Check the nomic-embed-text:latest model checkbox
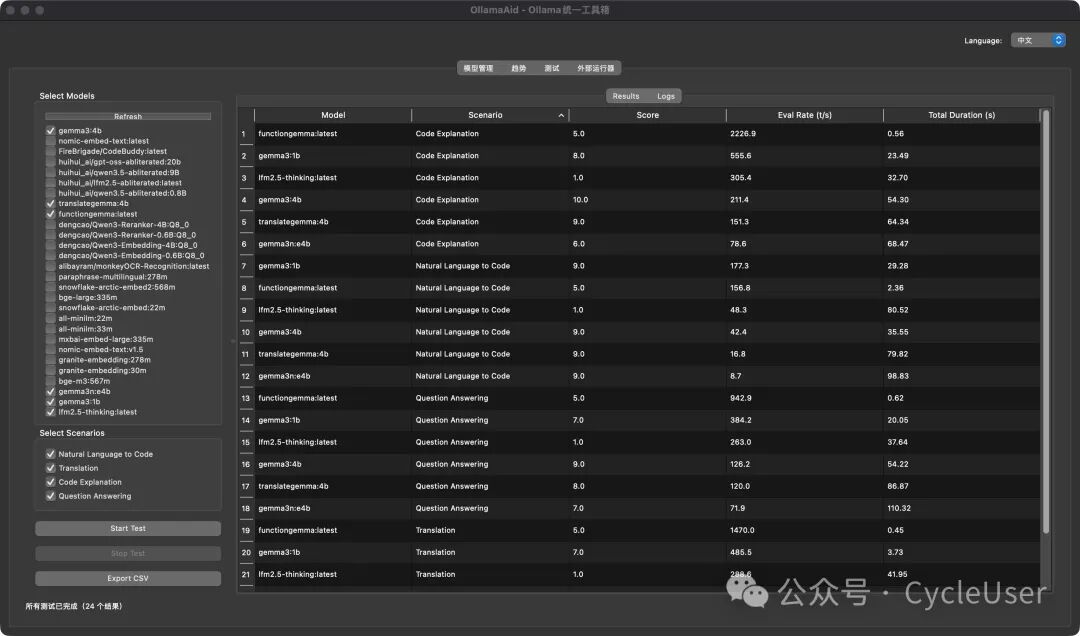 tap(50, 141)
